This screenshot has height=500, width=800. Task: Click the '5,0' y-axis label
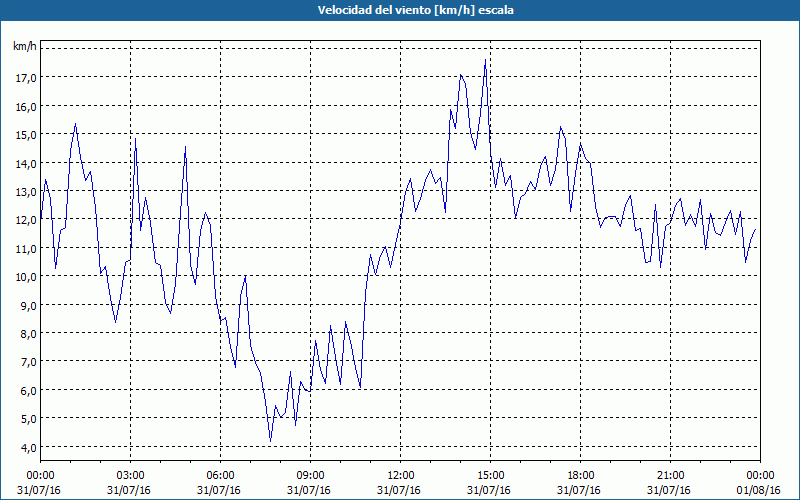tap(28, 418)
